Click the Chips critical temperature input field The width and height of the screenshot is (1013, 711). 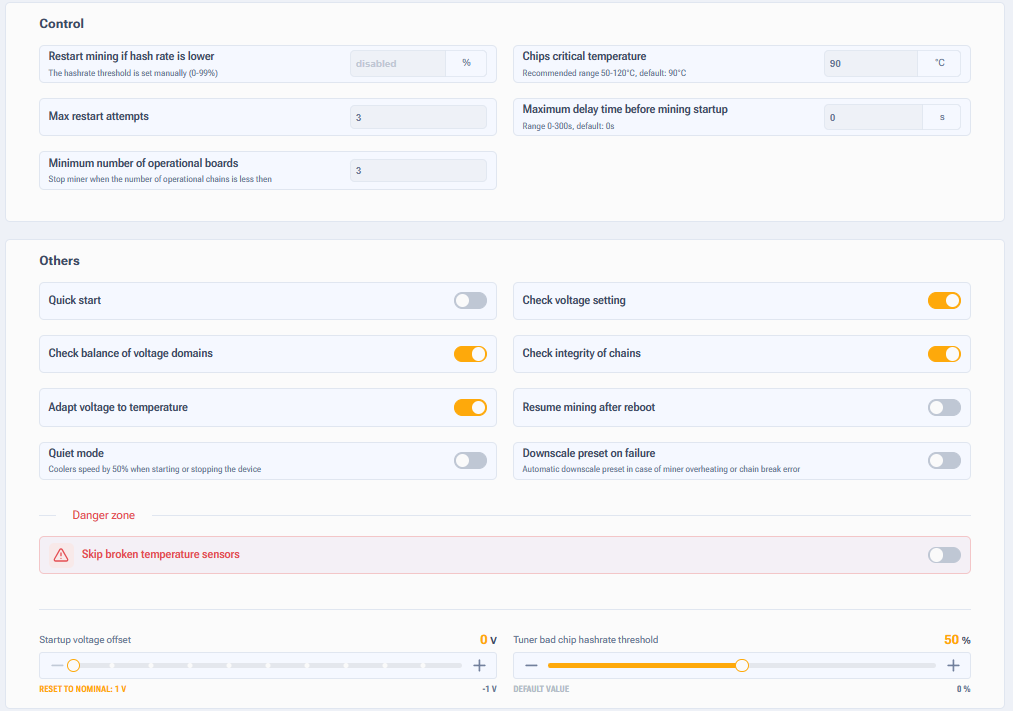click(870, 64)
